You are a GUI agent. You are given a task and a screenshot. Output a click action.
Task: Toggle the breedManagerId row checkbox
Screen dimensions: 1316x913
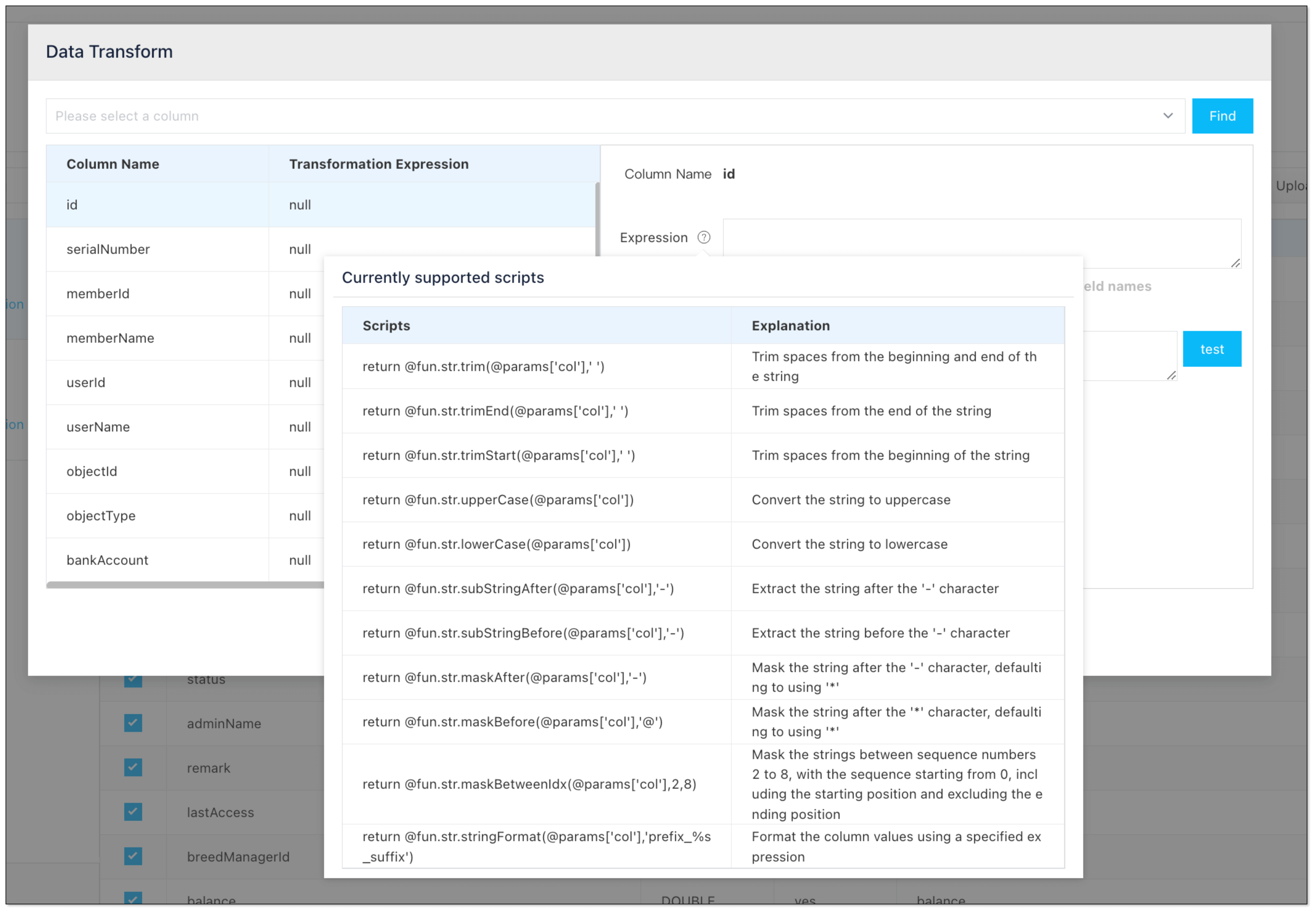pyautogui.click(x=133, y=856)
